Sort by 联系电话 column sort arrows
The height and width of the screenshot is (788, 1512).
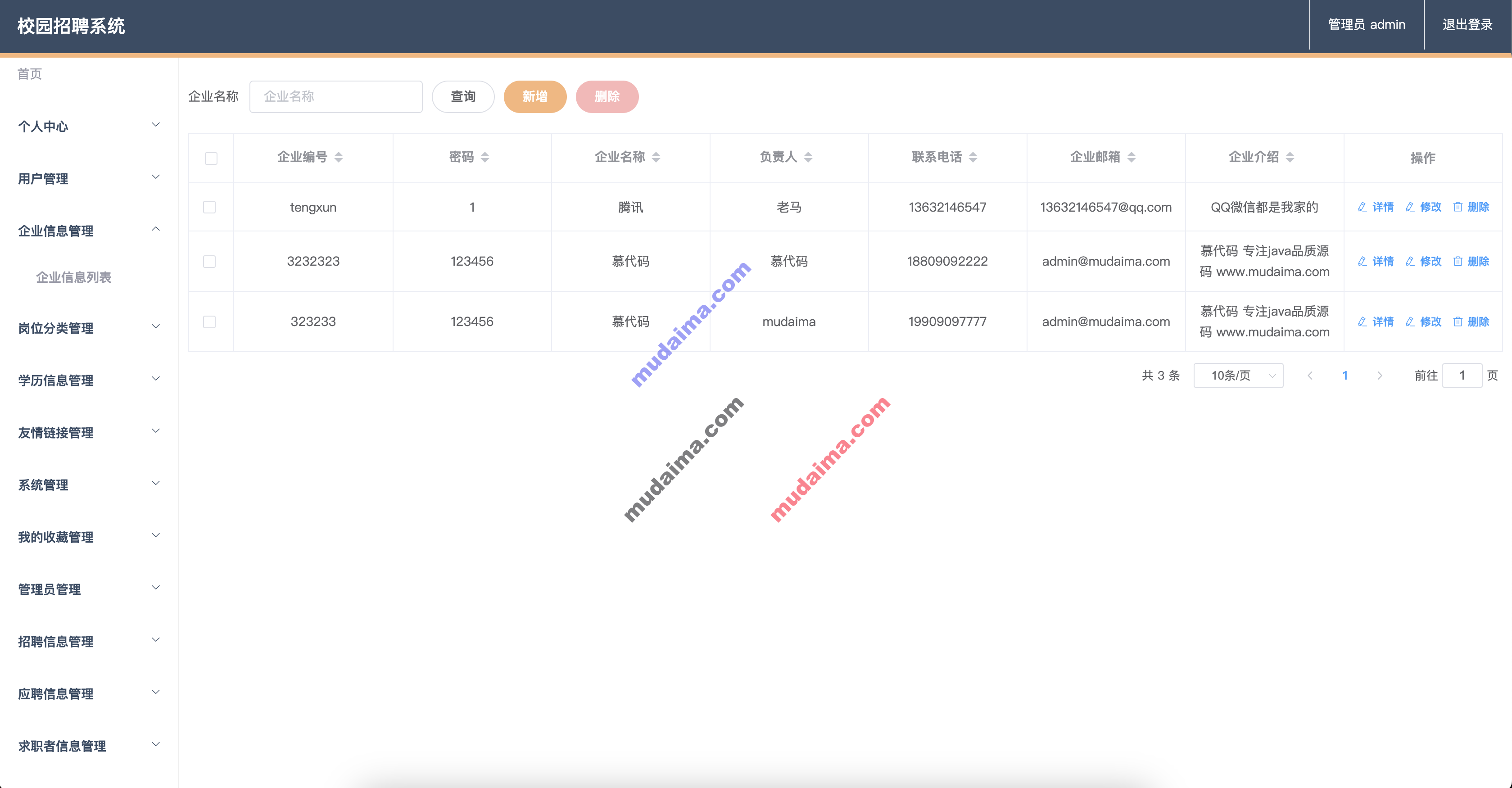click(973, 157)
